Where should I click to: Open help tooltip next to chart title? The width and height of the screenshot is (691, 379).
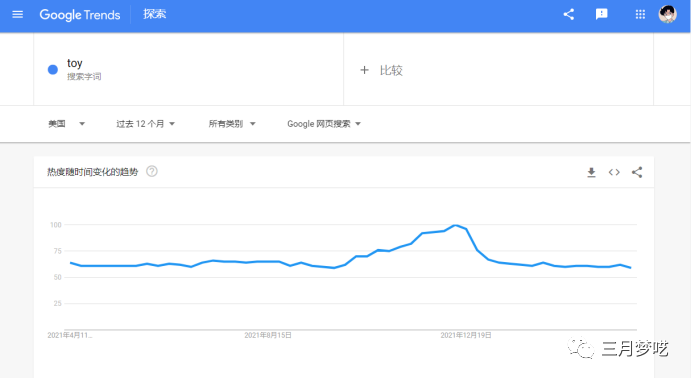152,171
